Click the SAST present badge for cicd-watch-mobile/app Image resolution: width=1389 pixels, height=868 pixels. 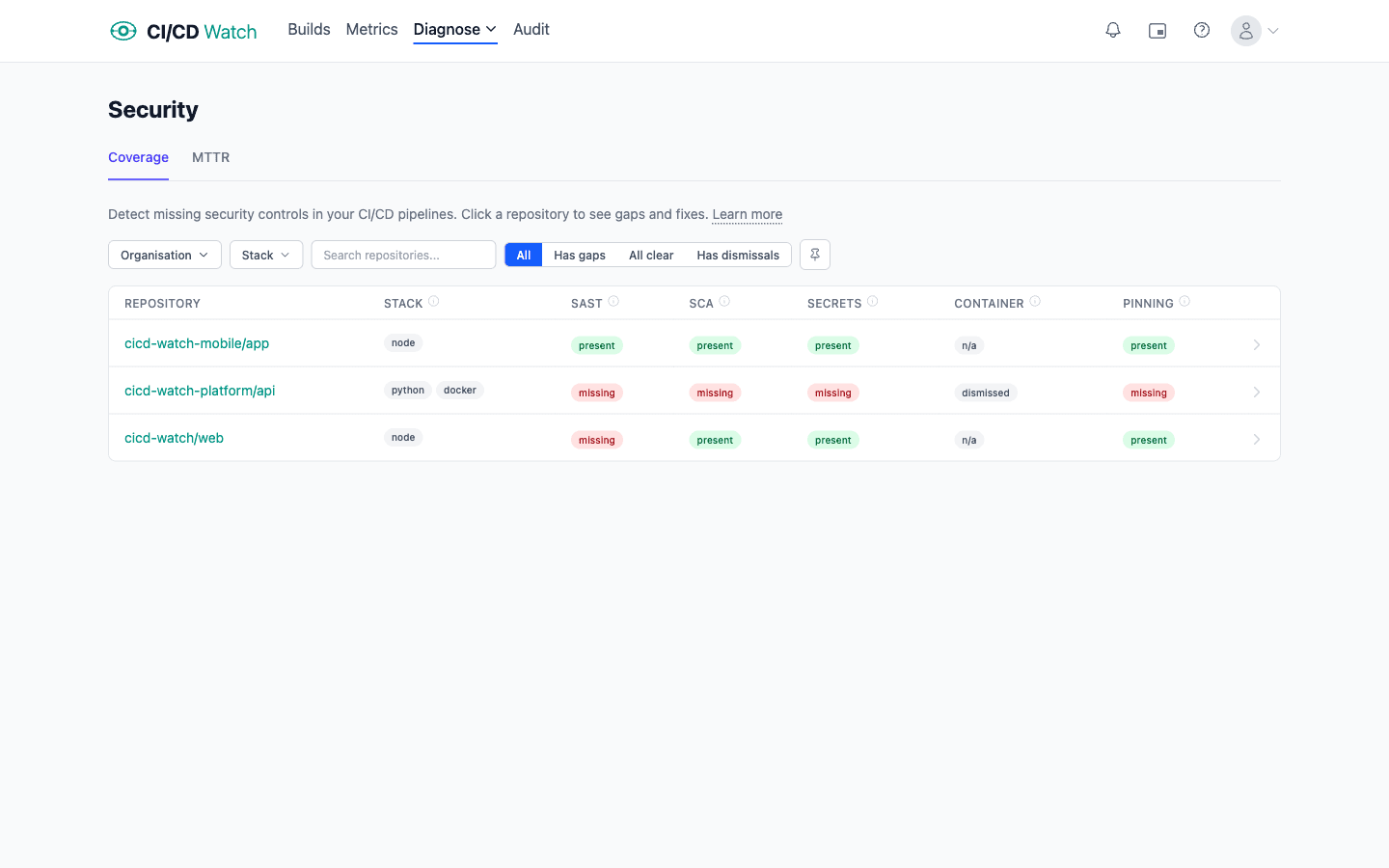tap(597, 345)
